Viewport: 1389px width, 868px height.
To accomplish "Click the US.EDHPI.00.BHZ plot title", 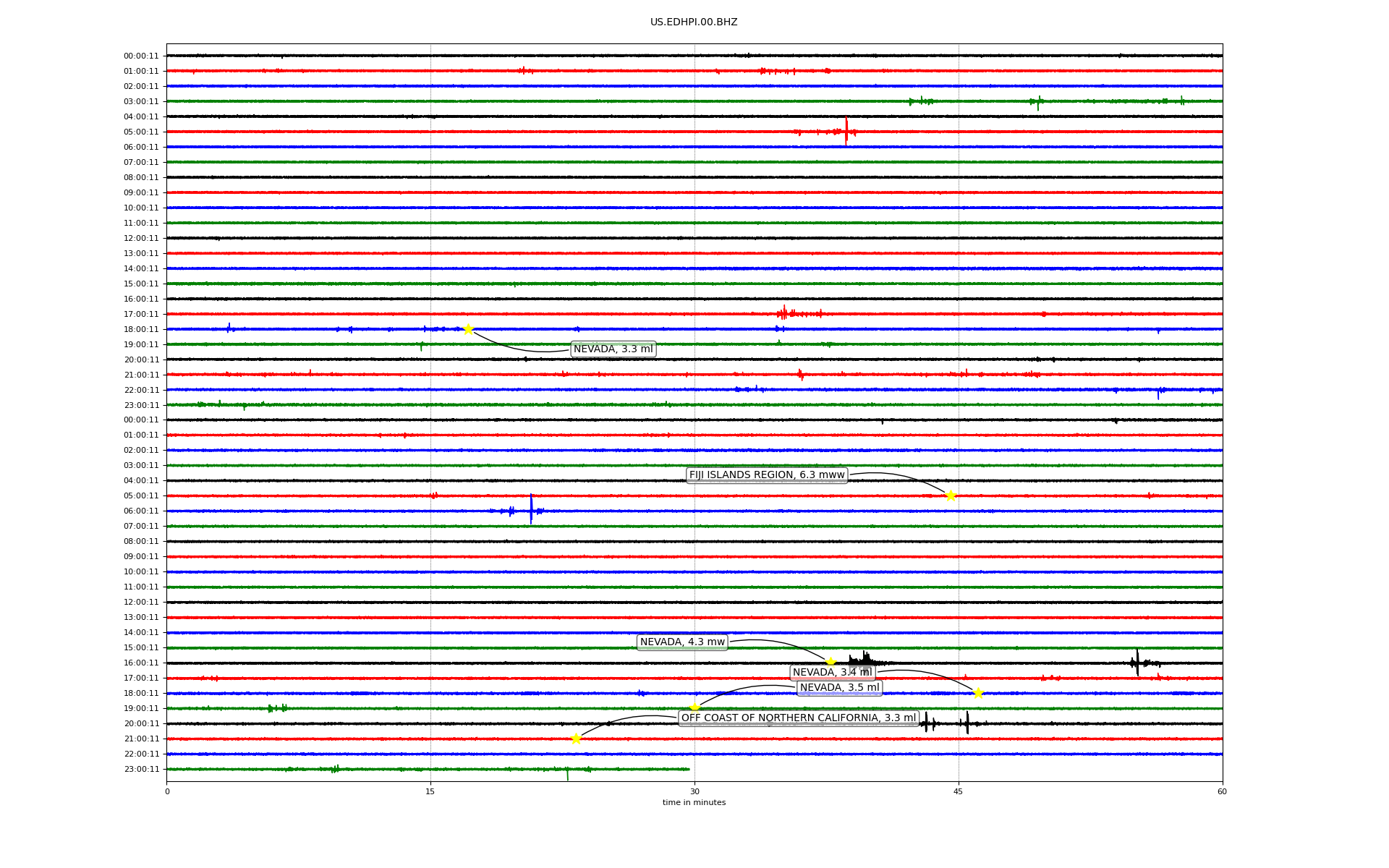I will [x=694, y=22].
